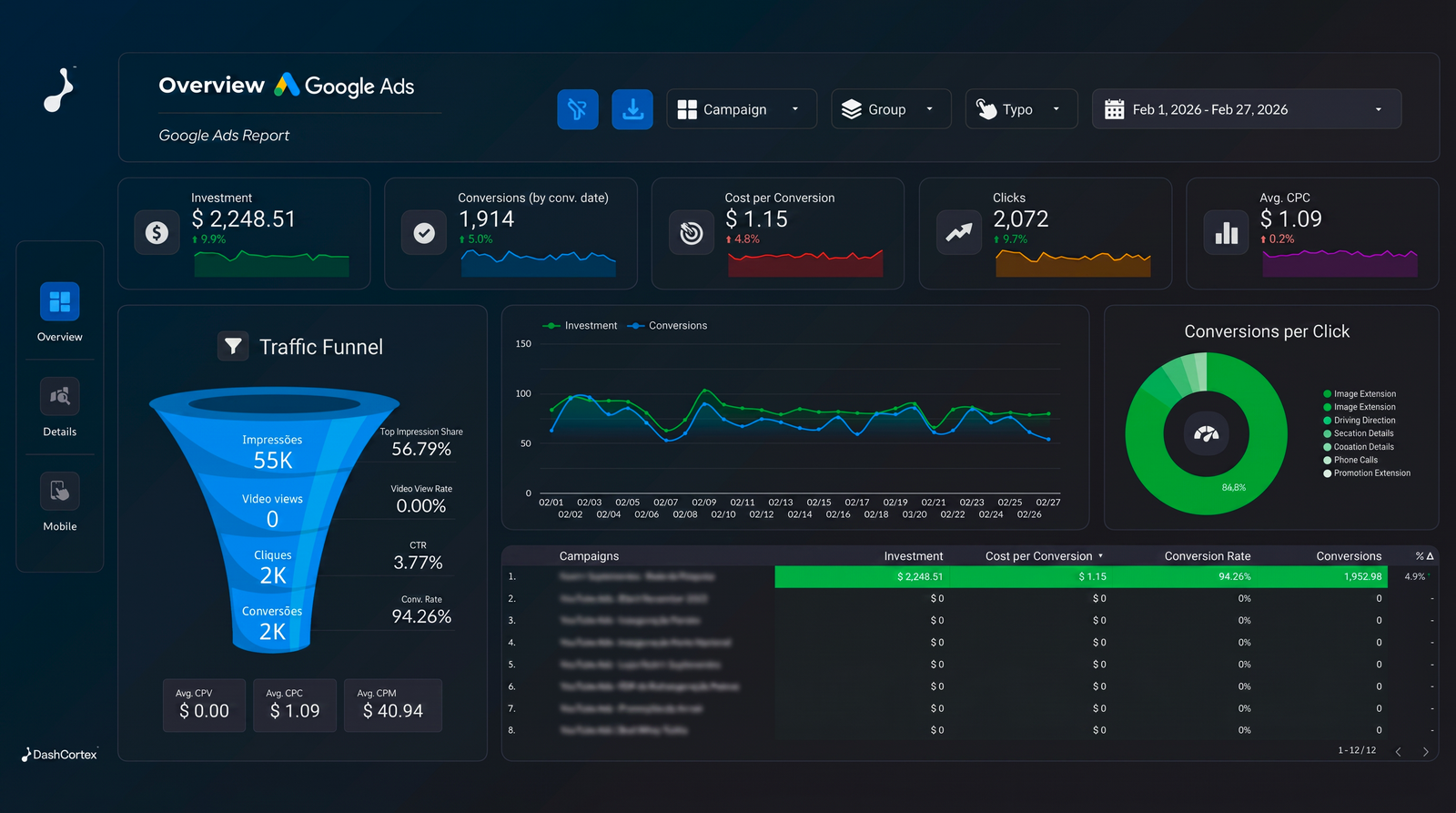Click the grid icon in Campaign filter
The image size is (1456, 813).
687,109
